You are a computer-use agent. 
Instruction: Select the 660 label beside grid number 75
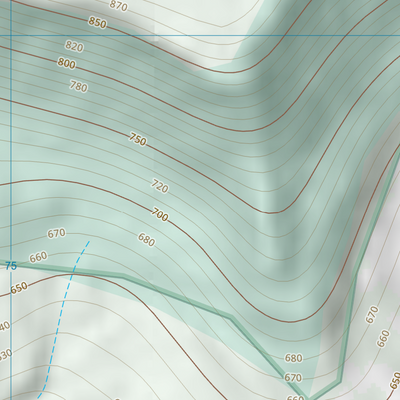(38, 257)
